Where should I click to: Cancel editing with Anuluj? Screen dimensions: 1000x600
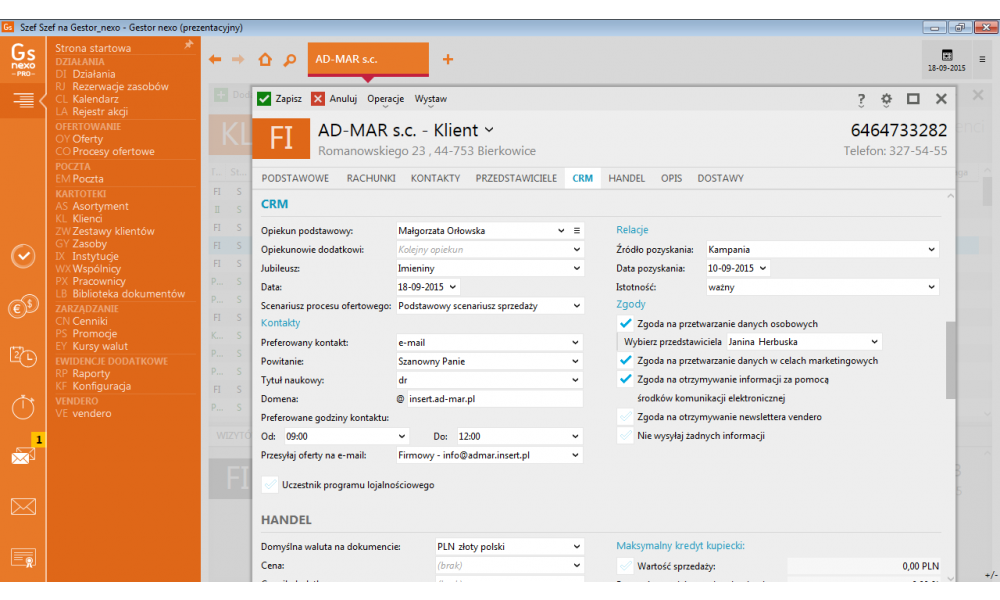(334, 99)
